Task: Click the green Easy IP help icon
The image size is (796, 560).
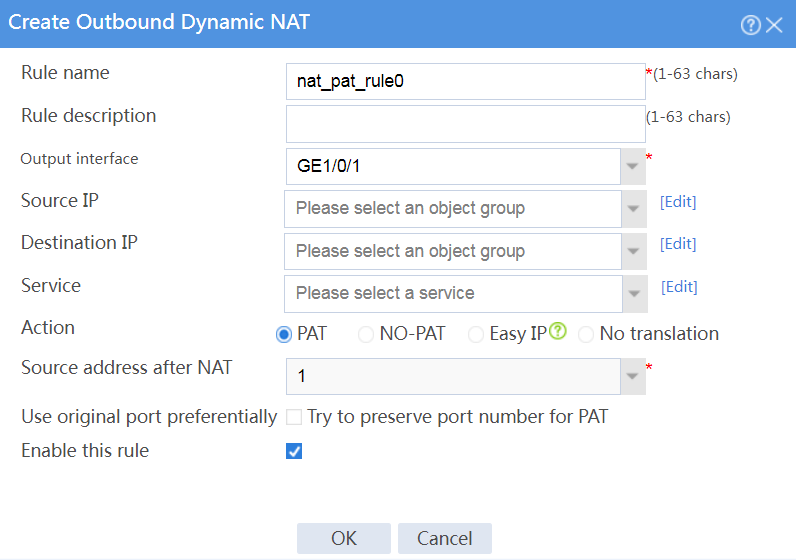Action: [557, 331]
